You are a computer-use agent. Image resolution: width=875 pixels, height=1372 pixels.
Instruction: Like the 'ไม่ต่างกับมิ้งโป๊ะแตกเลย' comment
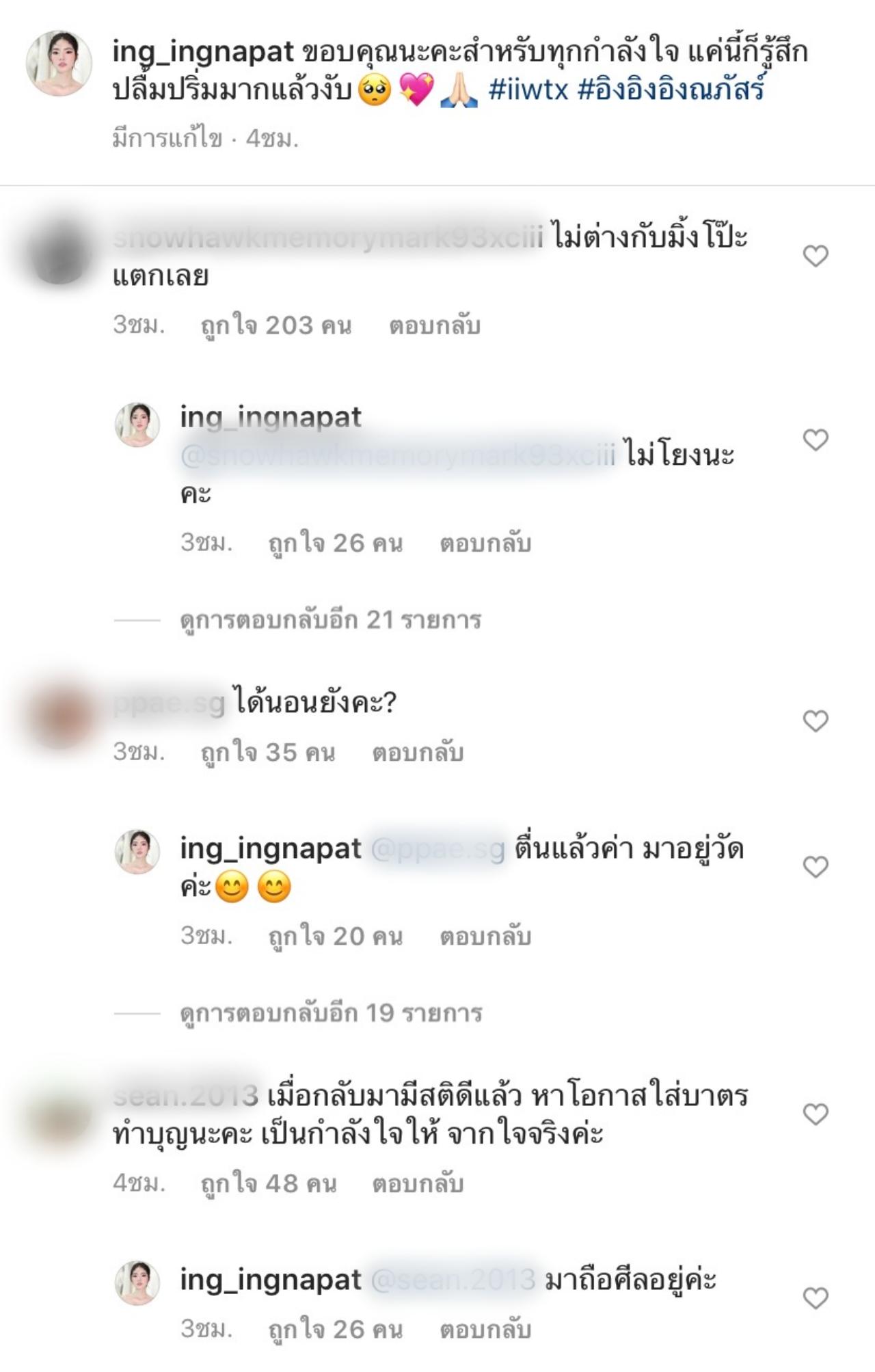[x=816, y=256]
